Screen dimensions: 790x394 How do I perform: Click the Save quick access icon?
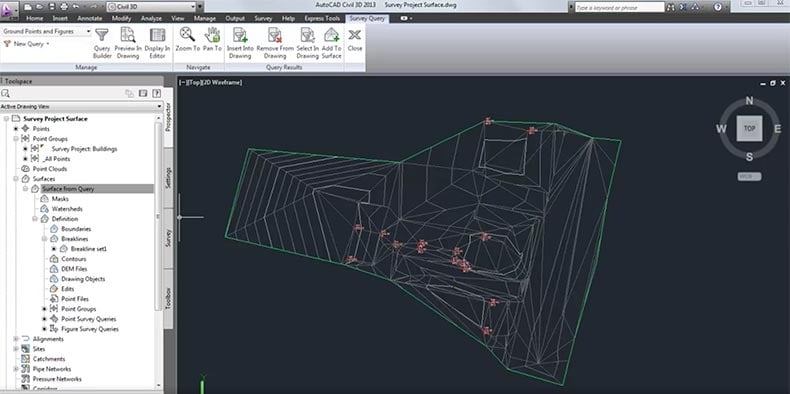51,7
